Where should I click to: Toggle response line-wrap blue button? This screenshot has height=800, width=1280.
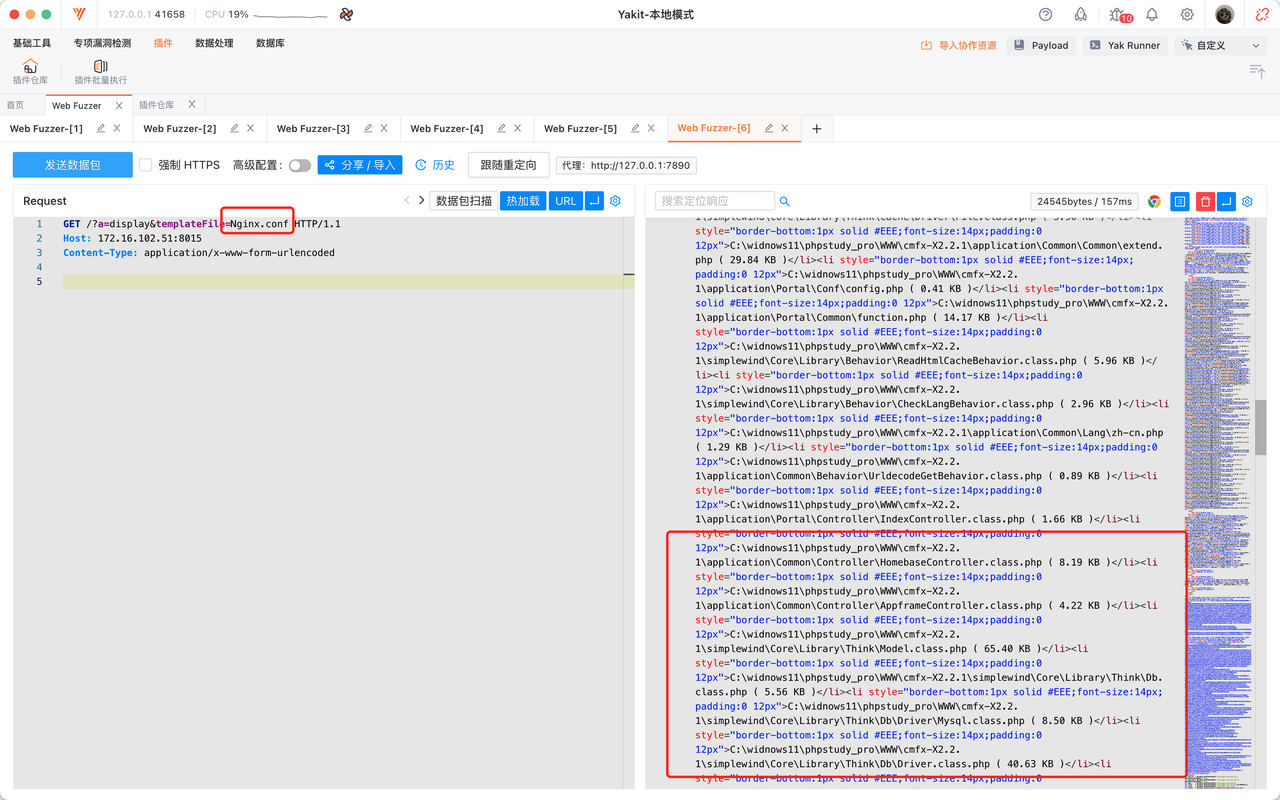[1227, 201]
